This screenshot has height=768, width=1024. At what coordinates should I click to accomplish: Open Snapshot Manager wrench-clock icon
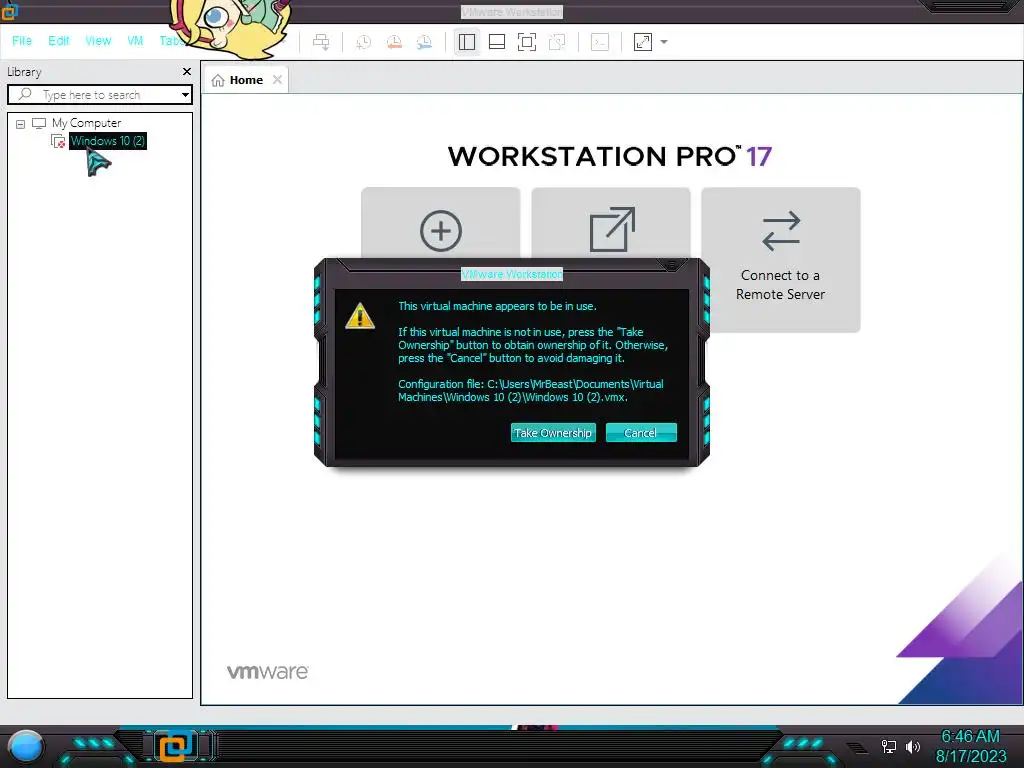tap(424, 42)
